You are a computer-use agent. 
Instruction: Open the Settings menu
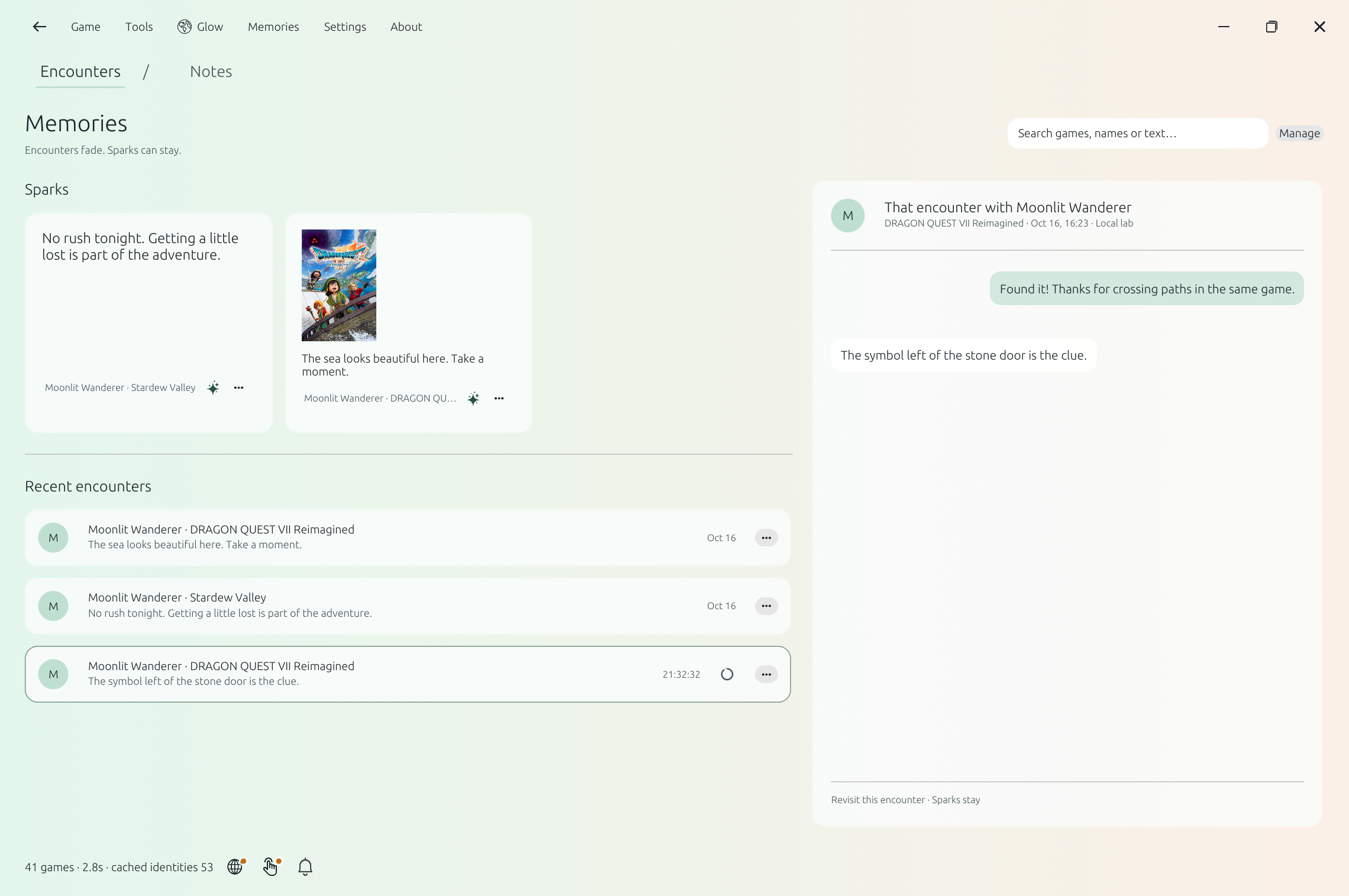click(345, 27)
